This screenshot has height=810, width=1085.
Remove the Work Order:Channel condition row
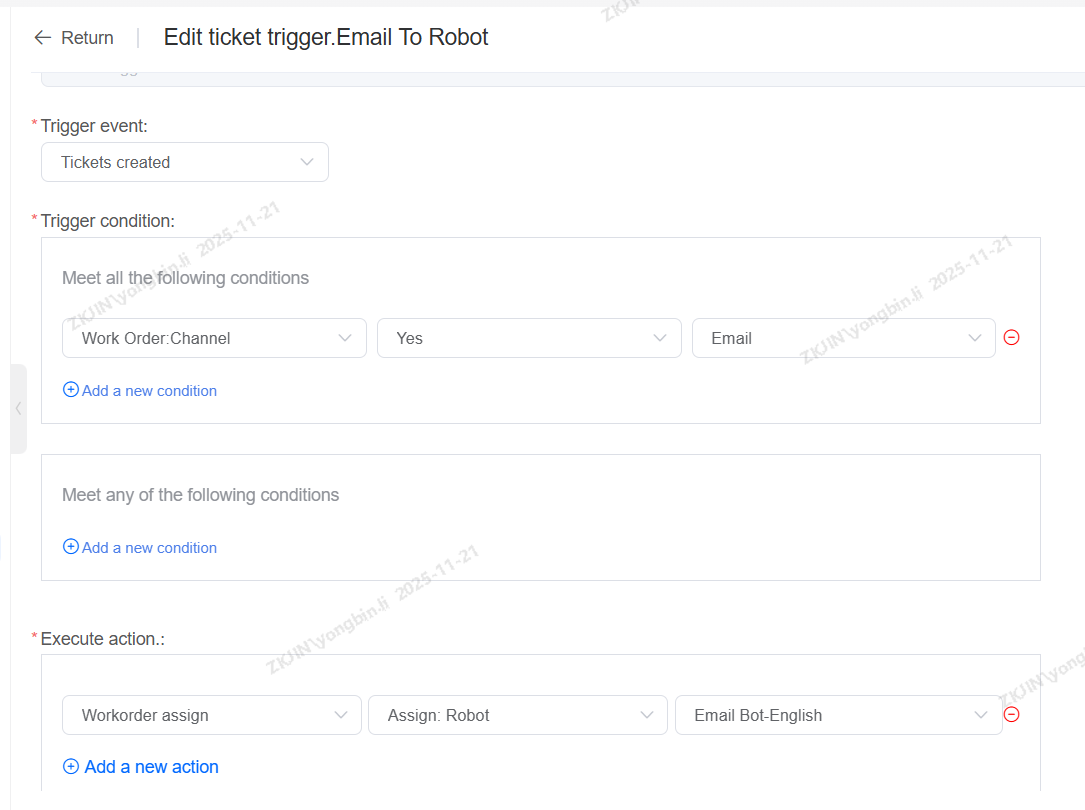(1011, 338)
